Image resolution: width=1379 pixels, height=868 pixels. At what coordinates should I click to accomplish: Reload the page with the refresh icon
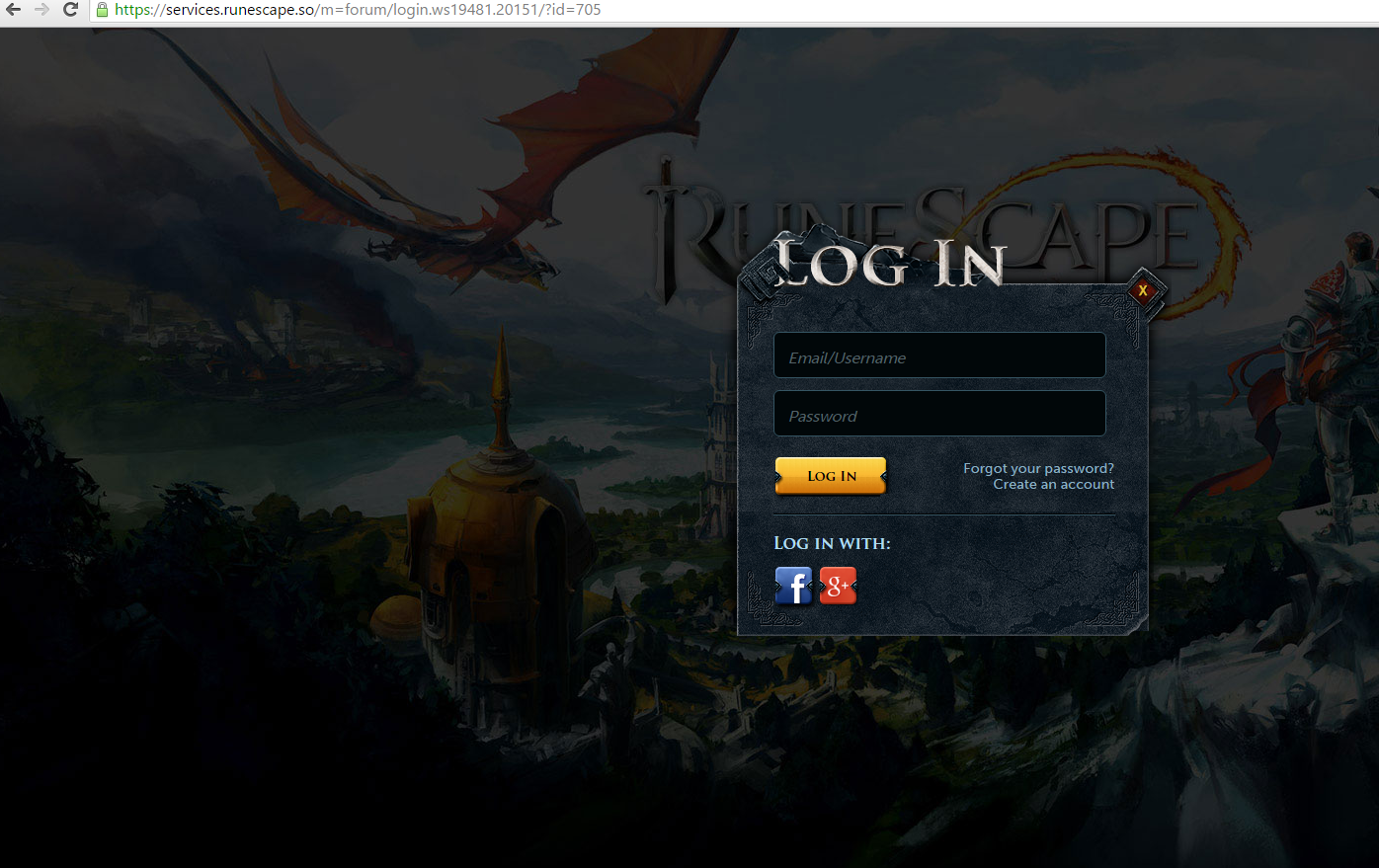[70, 10]
